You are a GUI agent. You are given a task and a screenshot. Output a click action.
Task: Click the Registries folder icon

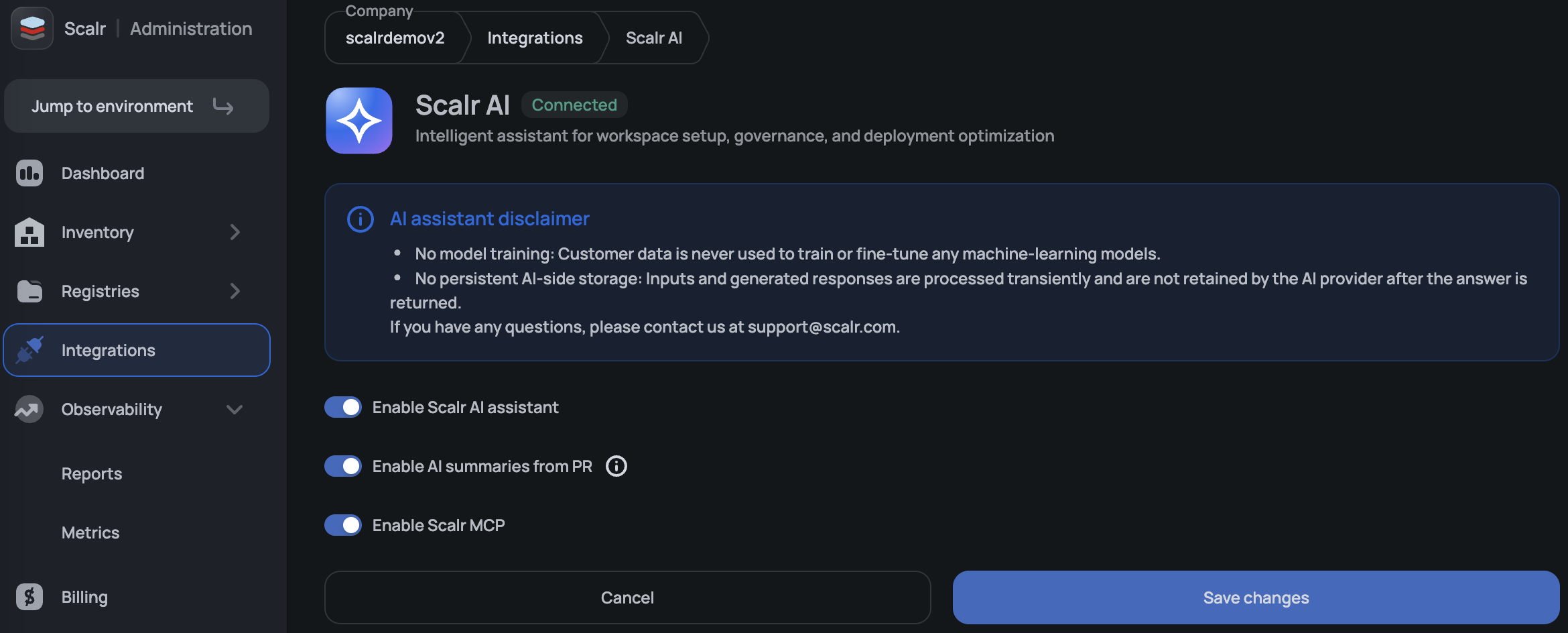click(x=29, y=291)
